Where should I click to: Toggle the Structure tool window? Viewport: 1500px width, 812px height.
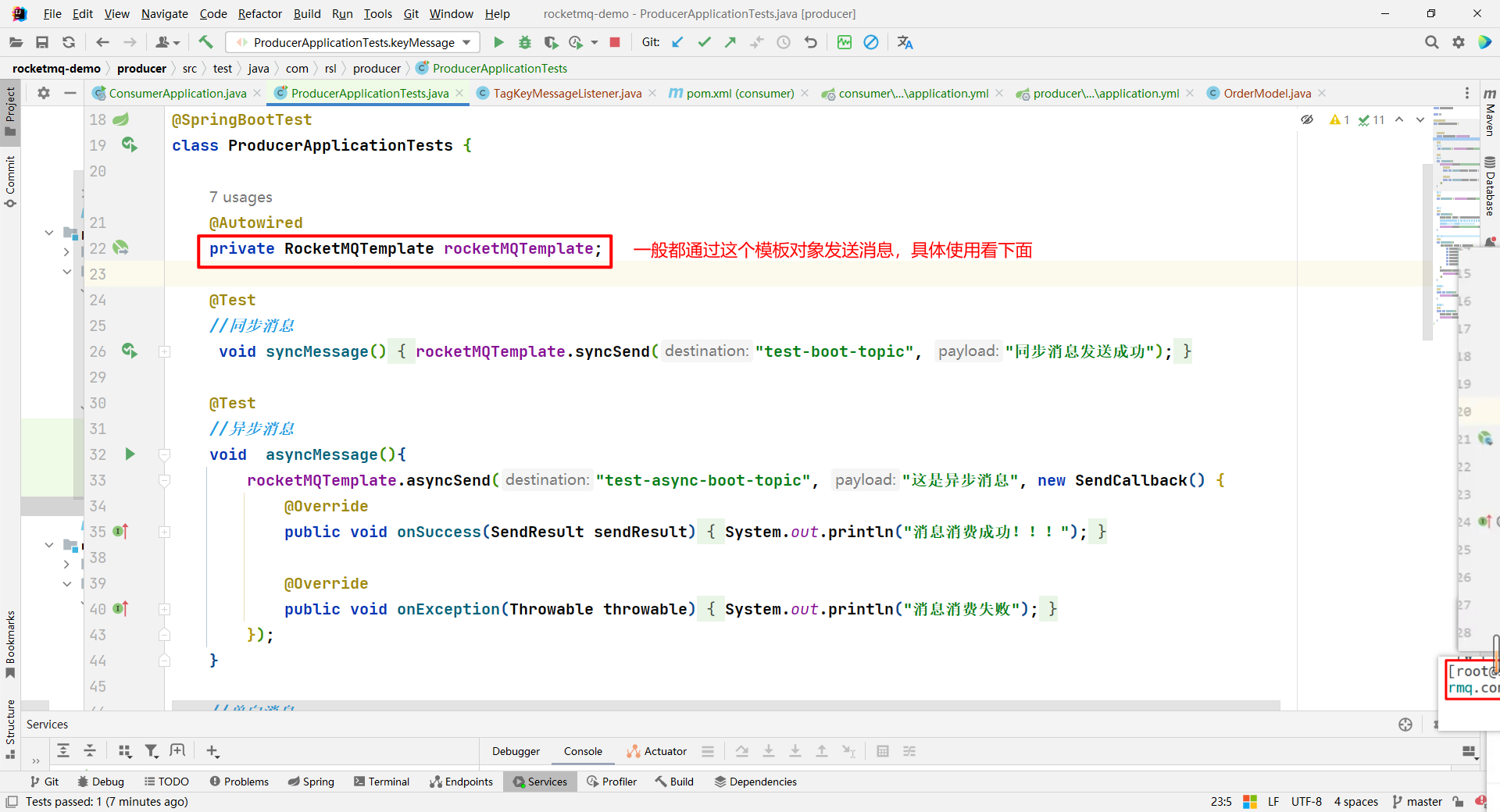tap(10, 728)
